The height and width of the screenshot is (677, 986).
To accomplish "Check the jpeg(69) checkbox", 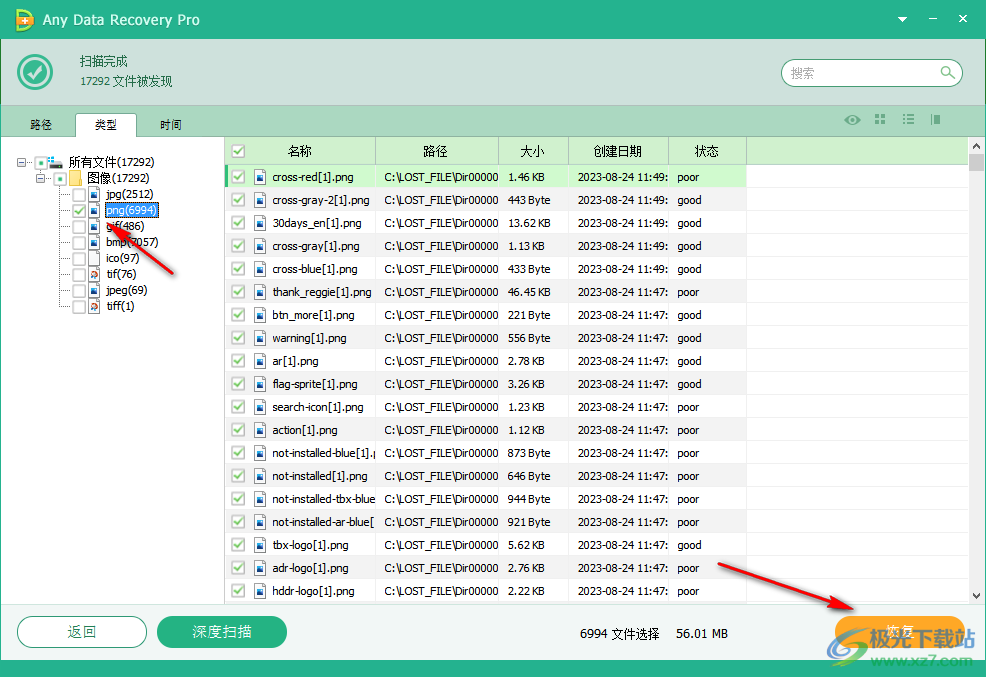I will coord(79,290).
